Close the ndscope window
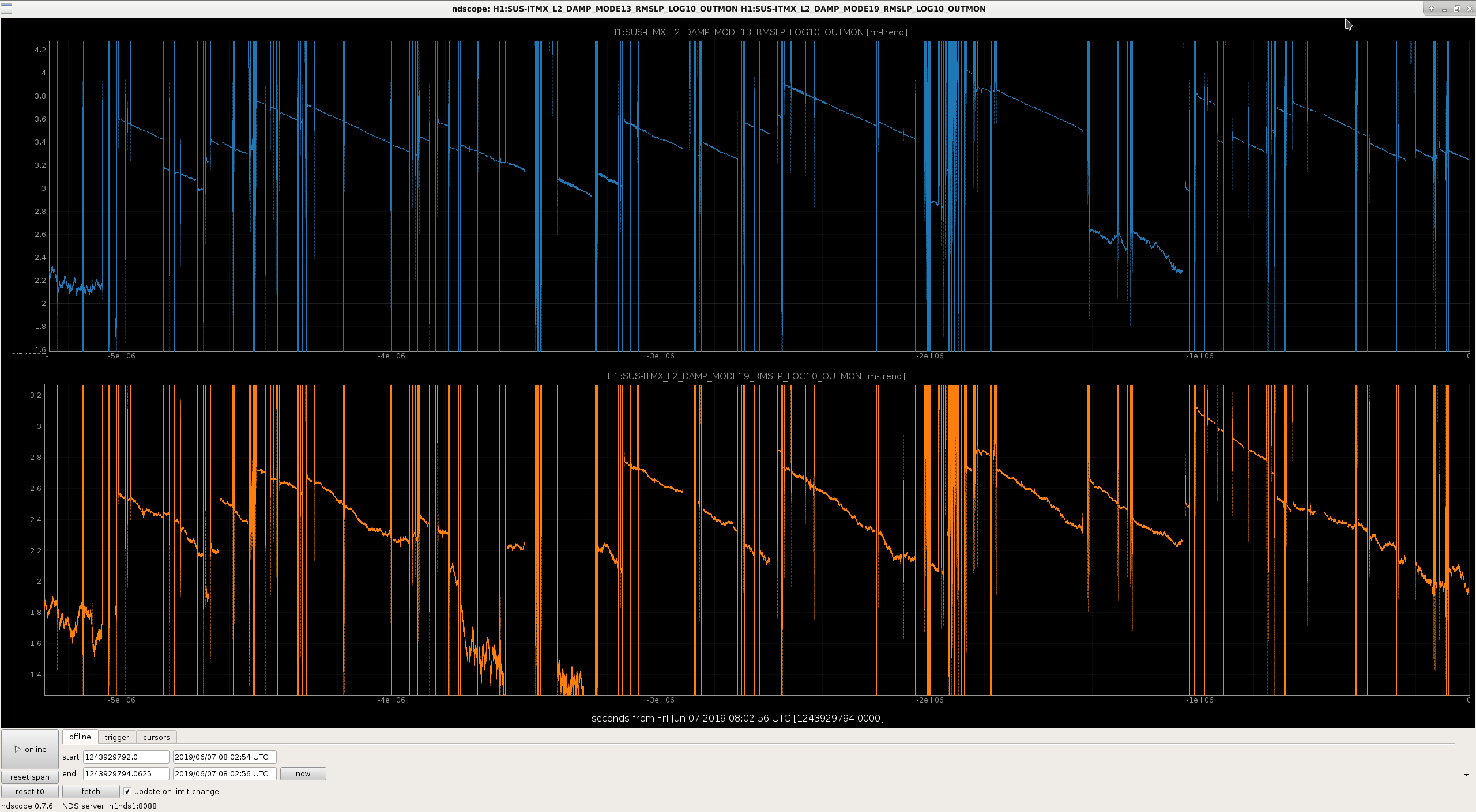Screen dimensions: 1476x812 (x=1469, y=9)
